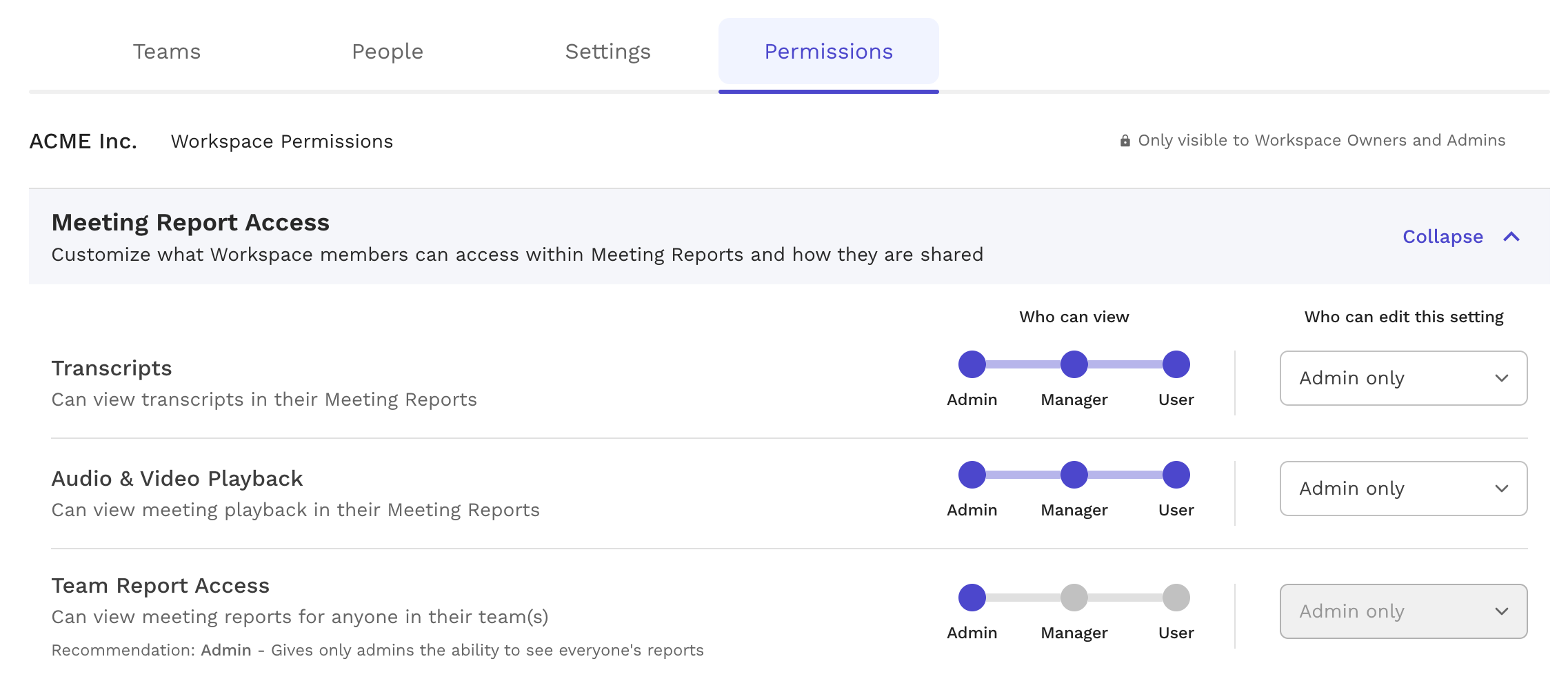Click the ACME Inc. workspace name
The width and height of the screenshot is (1568, 679).
pos(83,141)
